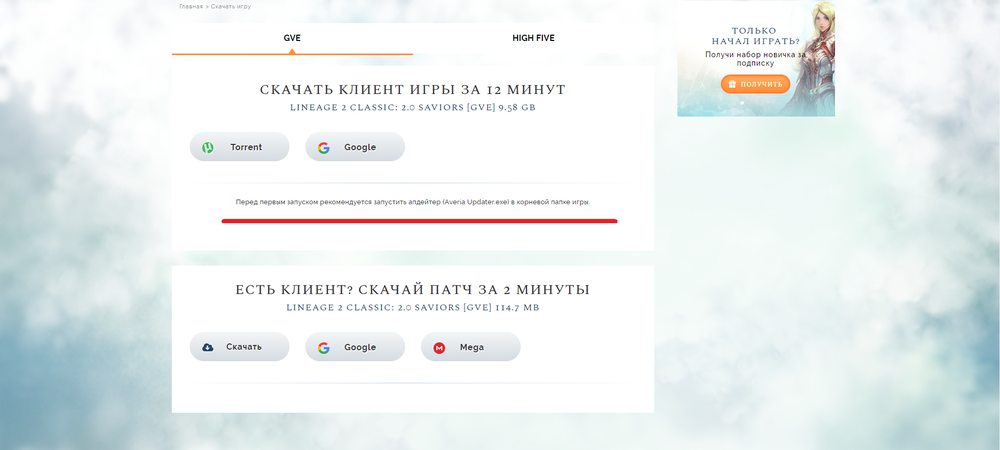The width and height of the screenshot is (1000, 450).
Task: Switch to the GVE tab
Action: click(x=292, y=38)
